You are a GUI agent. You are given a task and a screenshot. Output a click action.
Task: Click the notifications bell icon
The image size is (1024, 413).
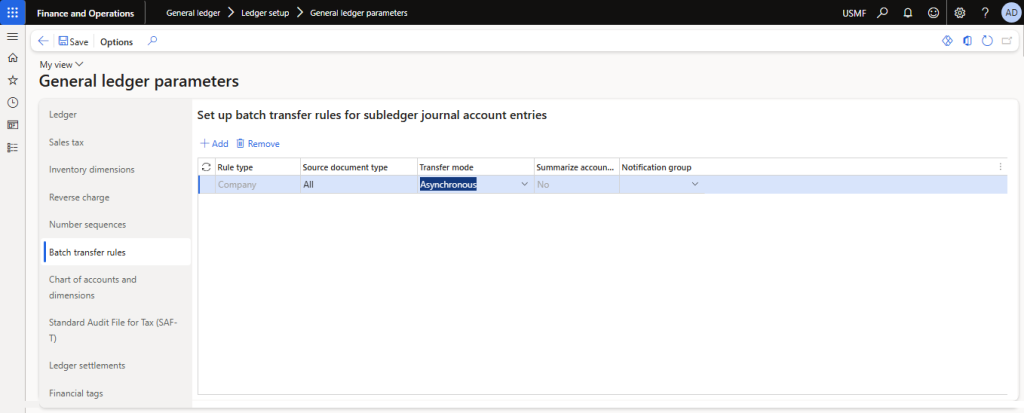click(907, 12)
